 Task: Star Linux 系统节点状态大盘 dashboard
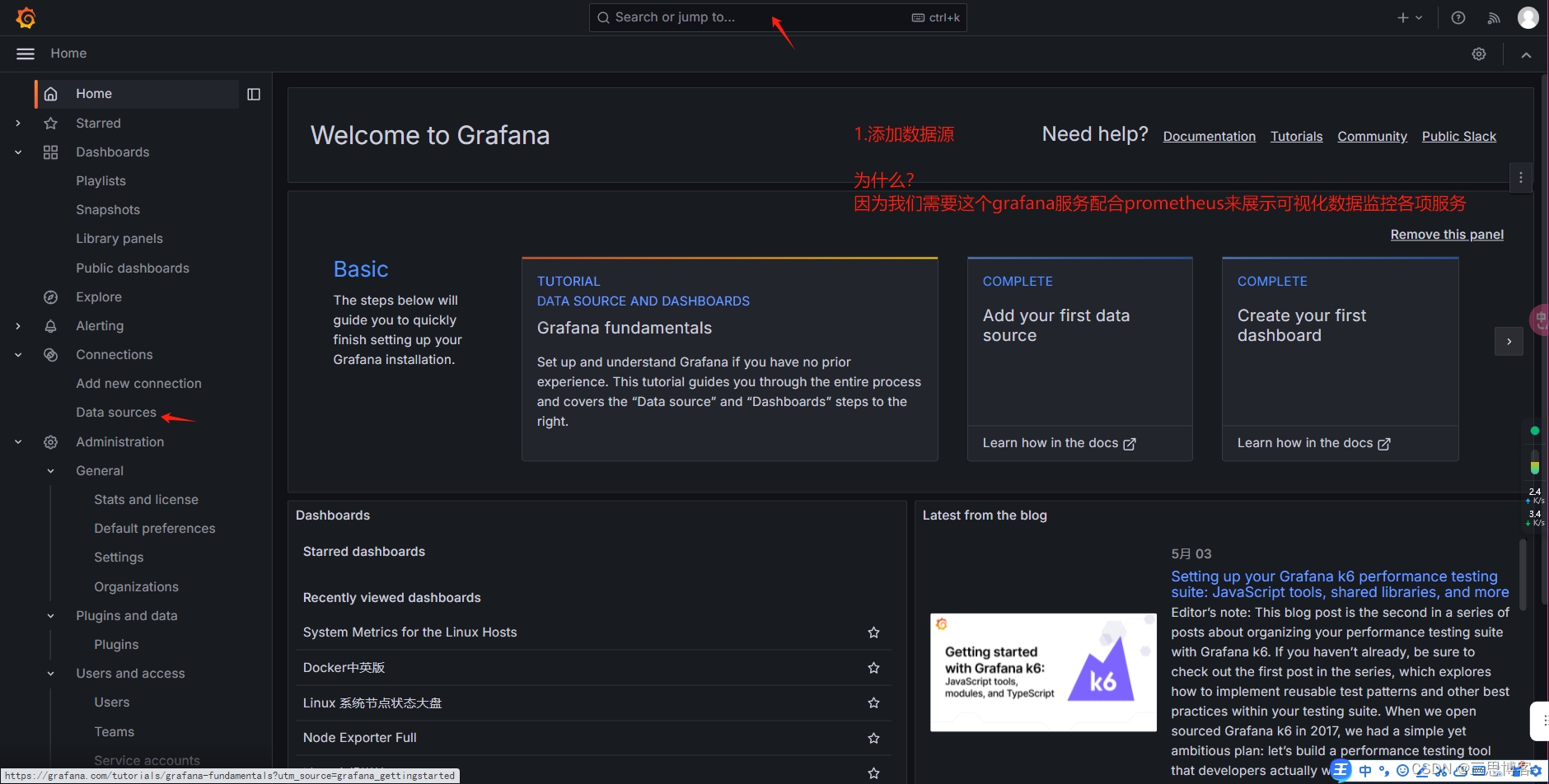click(873, 703)
